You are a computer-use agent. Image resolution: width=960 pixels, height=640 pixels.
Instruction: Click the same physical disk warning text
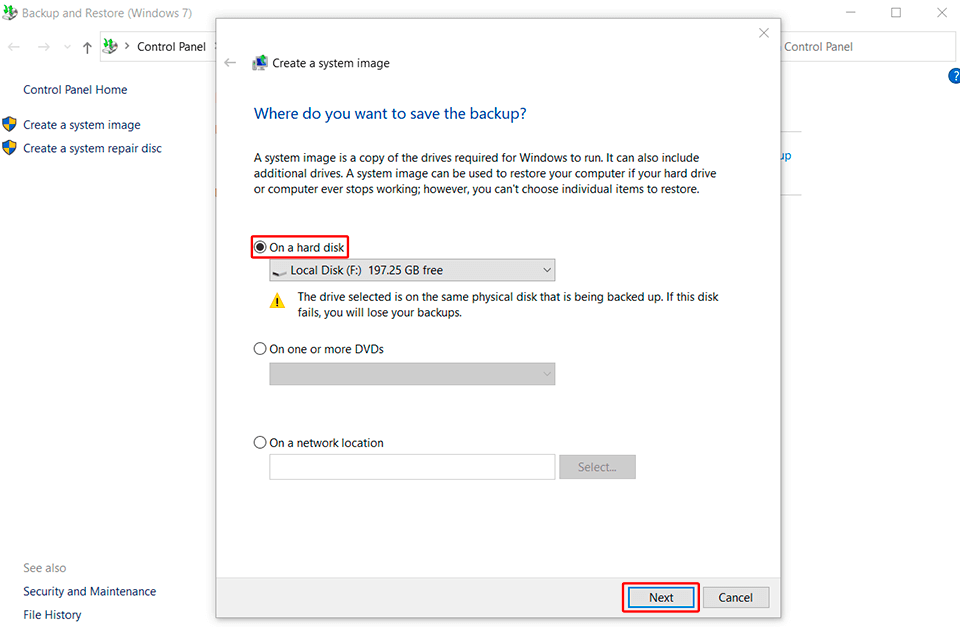coord(508,304)
